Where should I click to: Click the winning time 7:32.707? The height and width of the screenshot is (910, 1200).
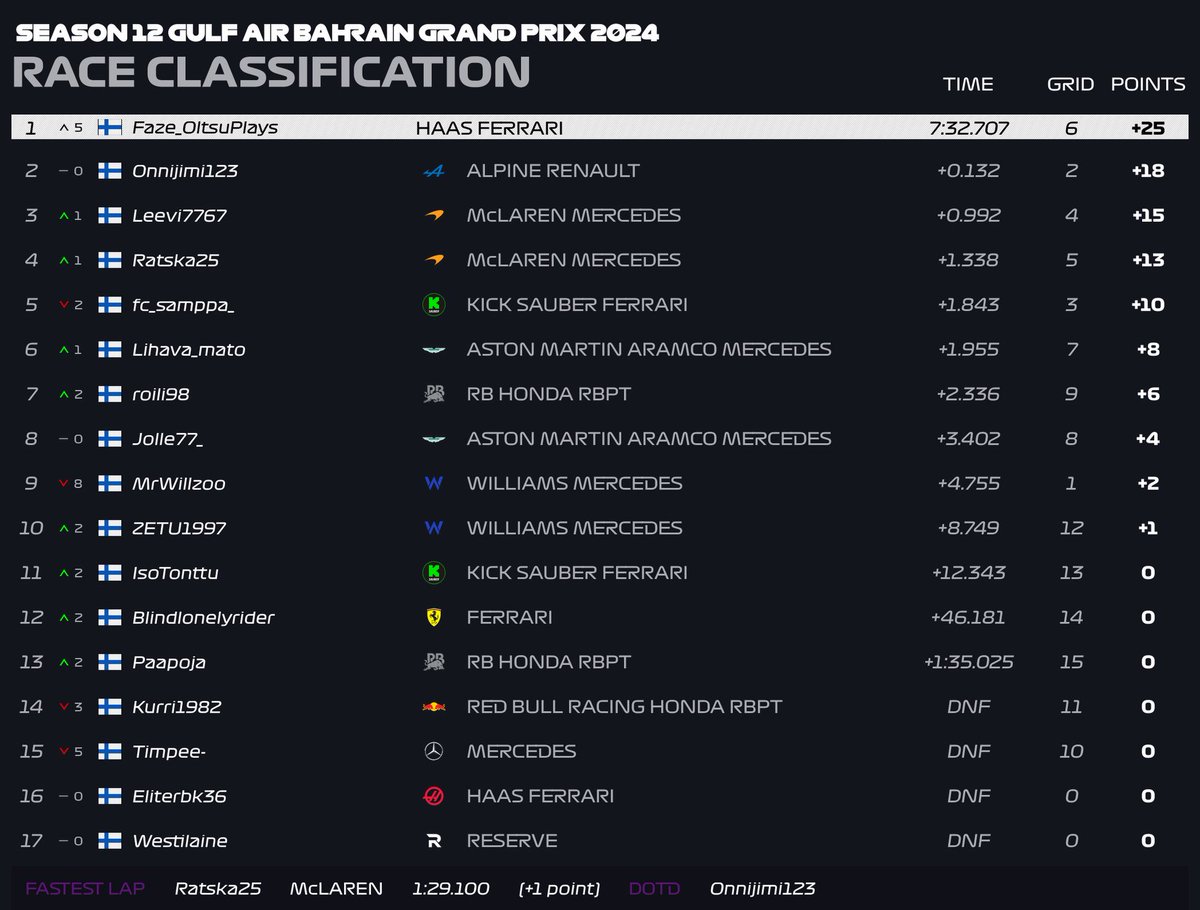tap(969, 128)
